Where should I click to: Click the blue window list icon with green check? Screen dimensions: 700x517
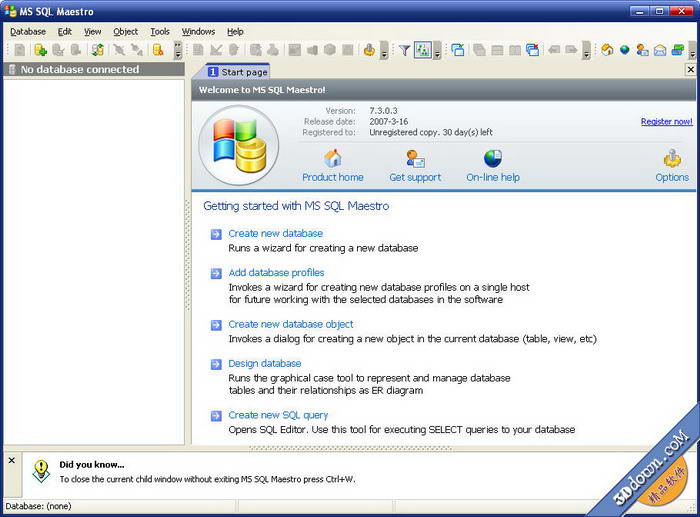pyautogui.click(x=458, y=50)
